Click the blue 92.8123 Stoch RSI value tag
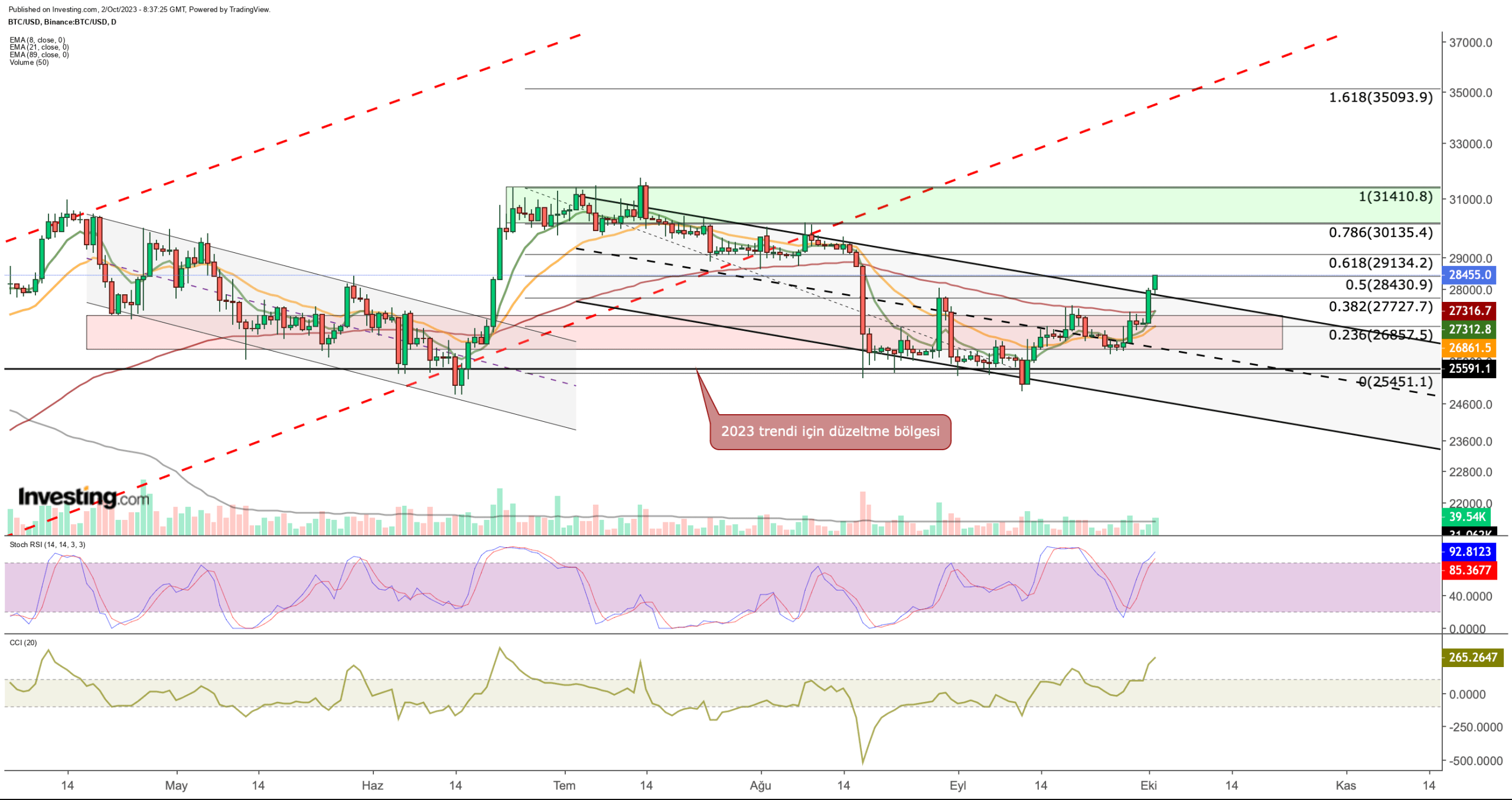 (x=1469, y=552)
